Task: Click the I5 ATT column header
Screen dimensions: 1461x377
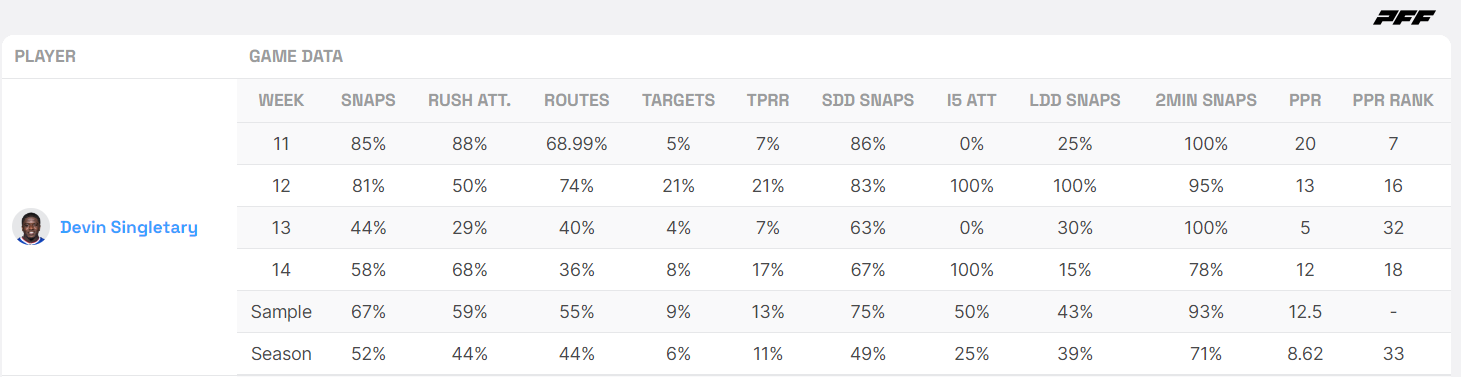Action: [972, 100]
